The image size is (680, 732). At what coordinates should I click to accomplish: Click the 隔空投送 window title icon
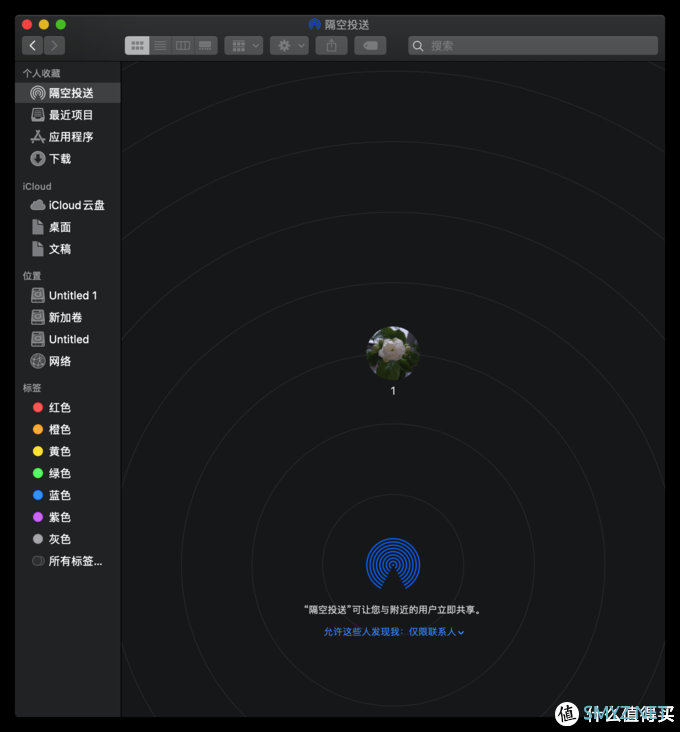click(315, 24)
